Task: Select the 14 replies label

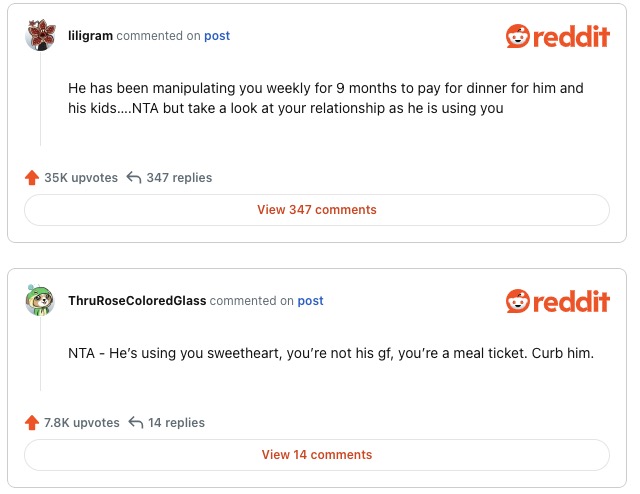Action: [176, 423]
